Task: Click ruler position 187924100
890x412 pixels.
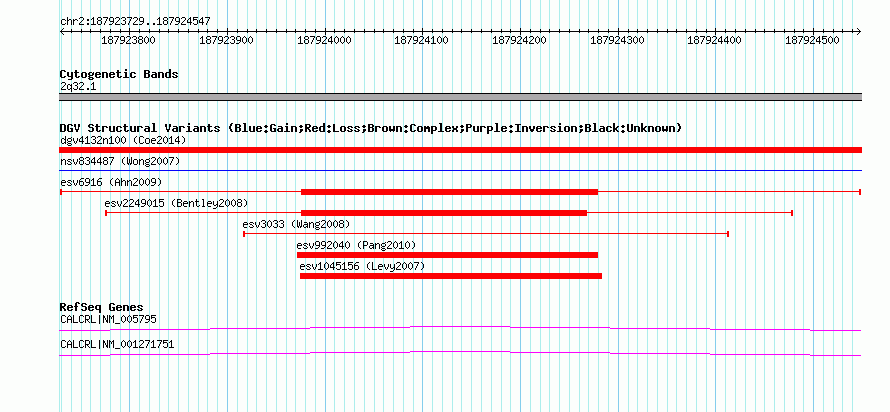Action: point(422,40)
